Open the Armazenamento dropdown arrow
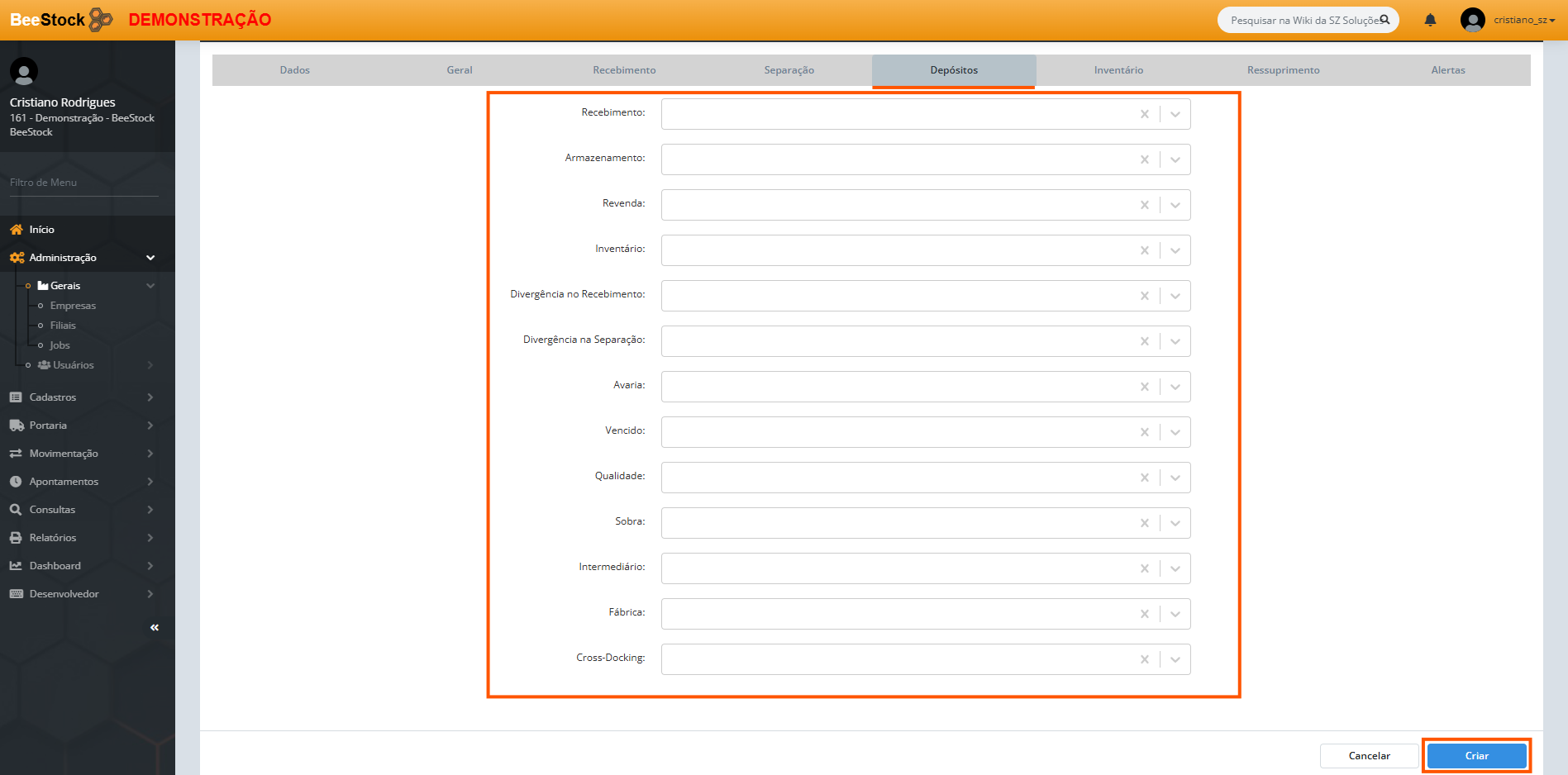Viewport: 1568px width, 775px height. pos(1175,159)
